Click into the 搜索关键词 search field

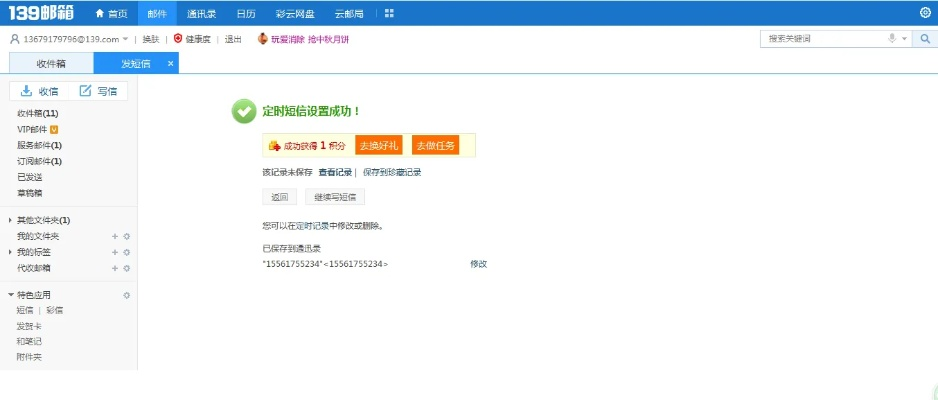[x=820, y=39]
